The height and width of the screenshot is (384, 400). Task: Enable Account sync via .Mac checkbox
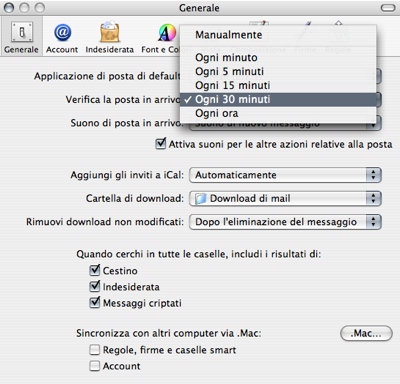pos(94,366)
